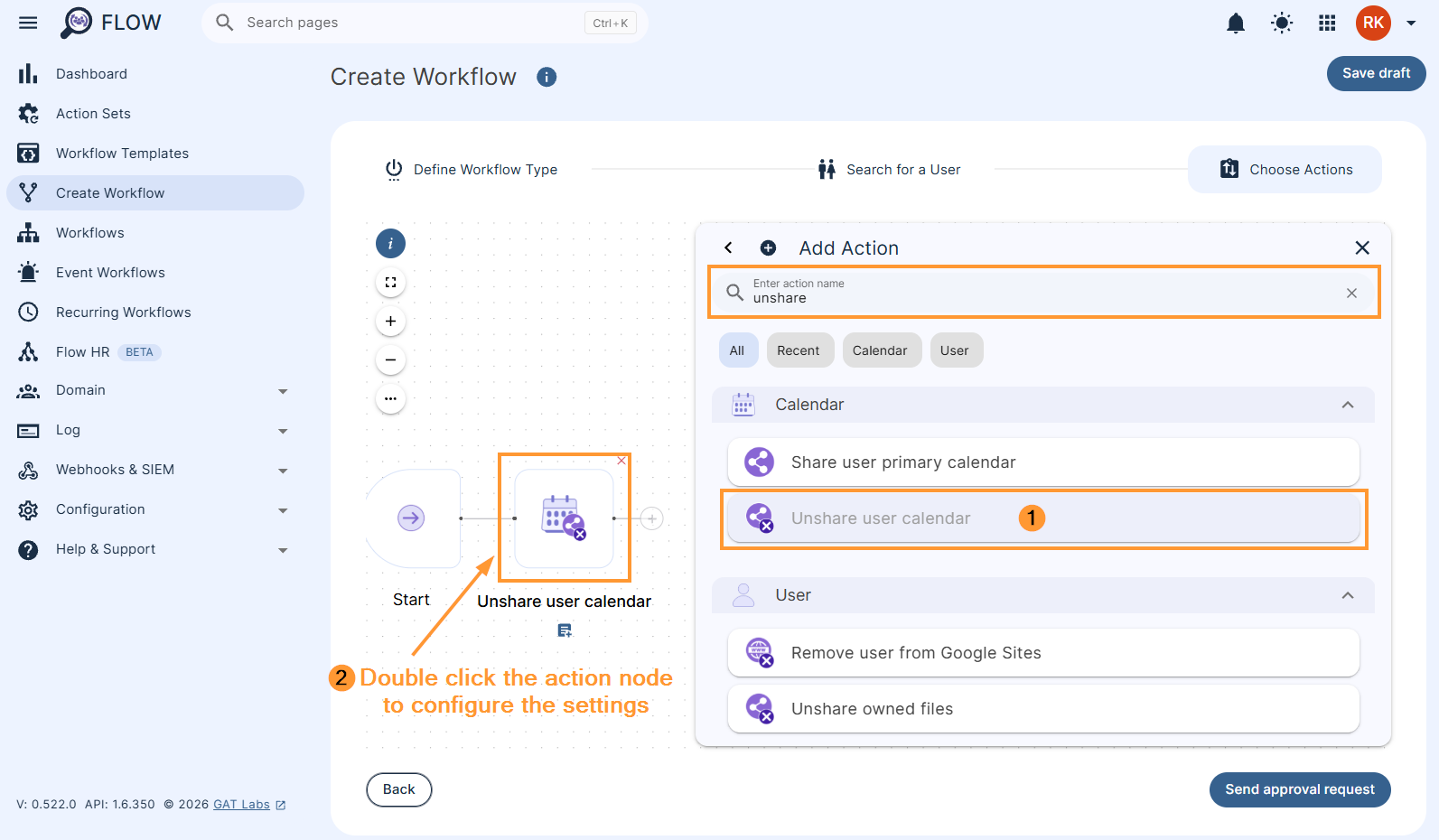Go back in the Add Action panel
This screenshot has height=840, width=1439.
pos(728,248)
